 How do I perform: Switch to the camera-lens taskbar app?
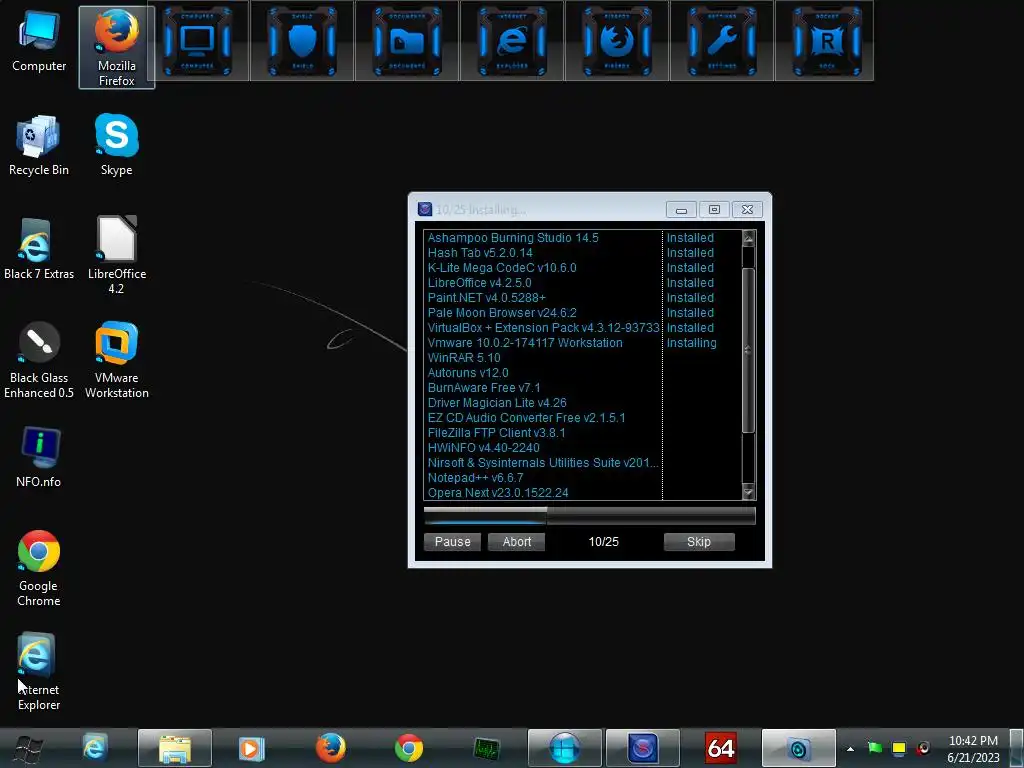coord(799,748)
